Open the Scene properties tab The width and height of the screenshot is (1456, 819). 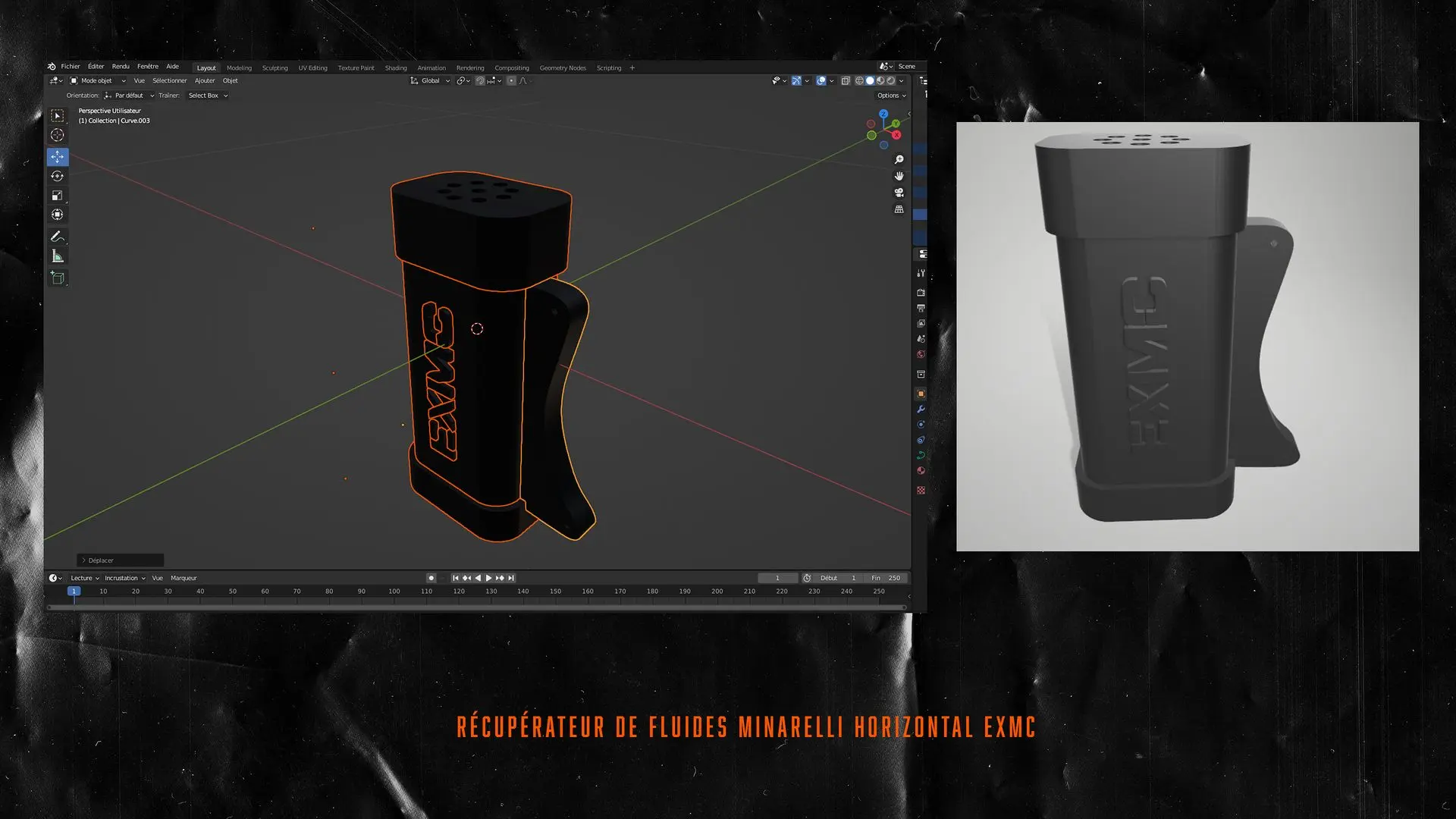921,339
